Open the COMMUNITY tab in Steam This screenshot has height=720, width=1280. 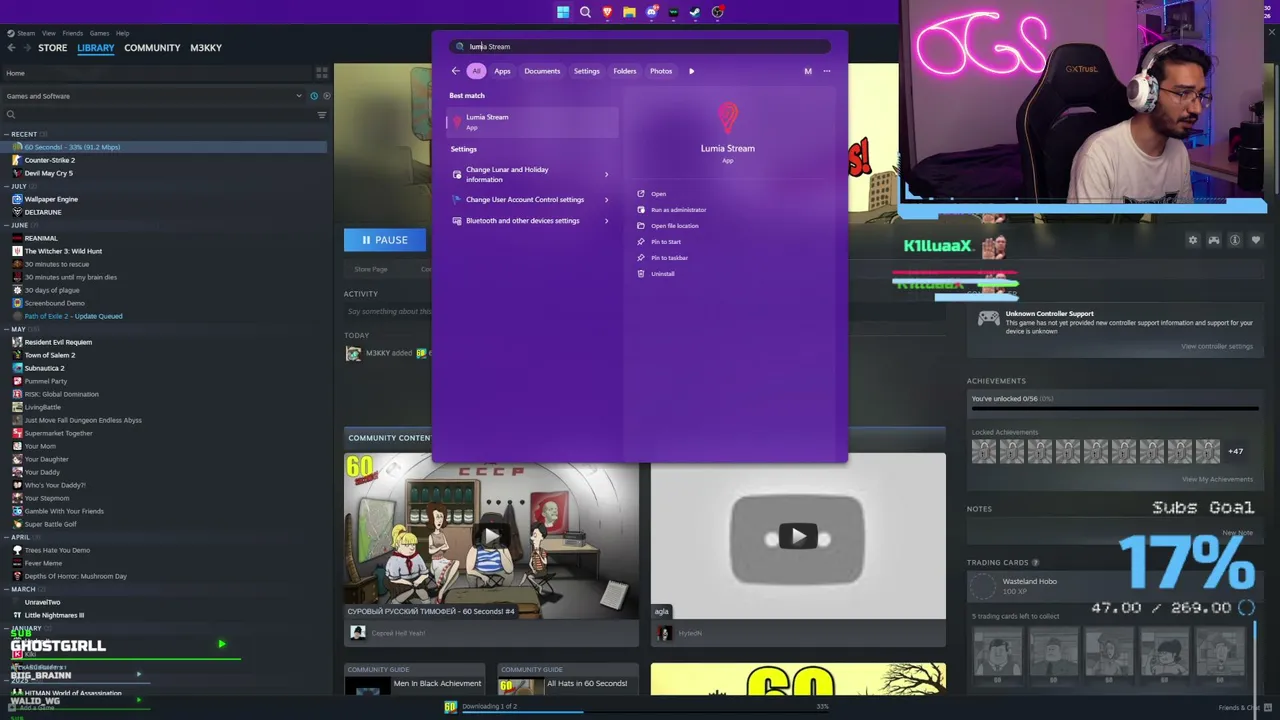coord(152,48)
